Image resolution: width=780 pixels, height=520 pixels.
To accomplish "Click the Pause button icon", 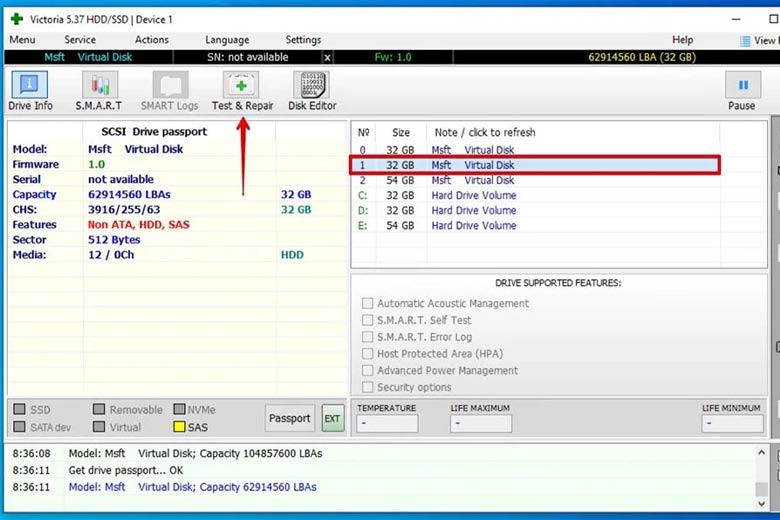I will tap(743, 85).
